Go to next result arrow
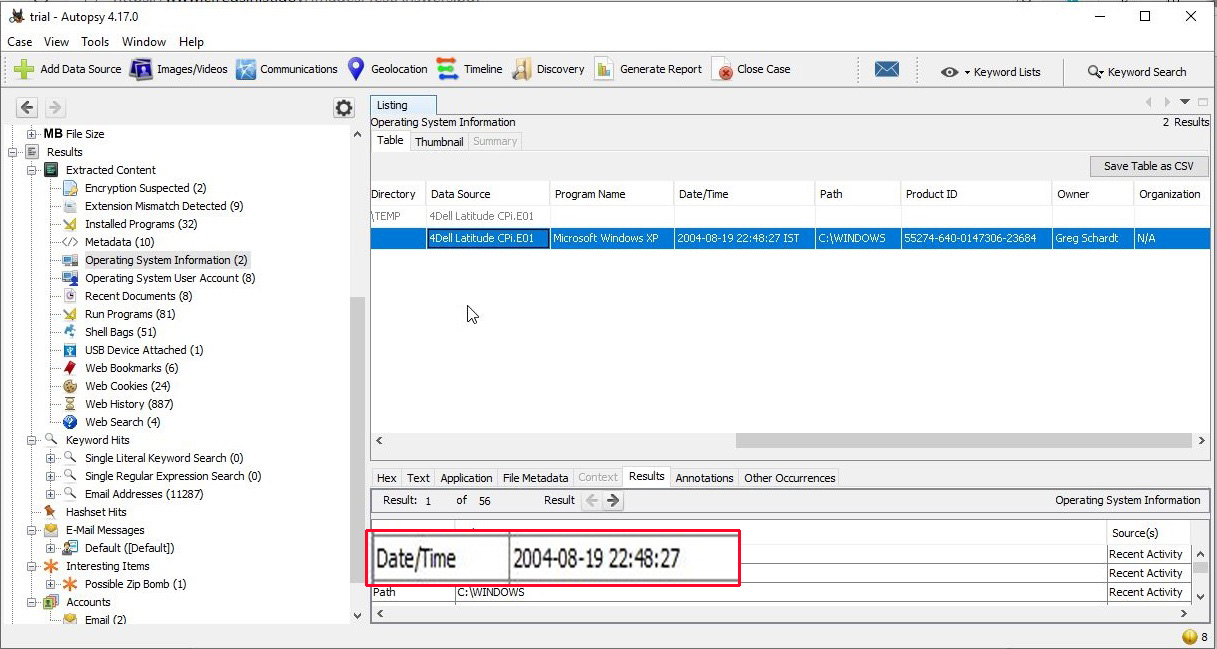This screenshot has width=1217, height=649. pos(614,500)
